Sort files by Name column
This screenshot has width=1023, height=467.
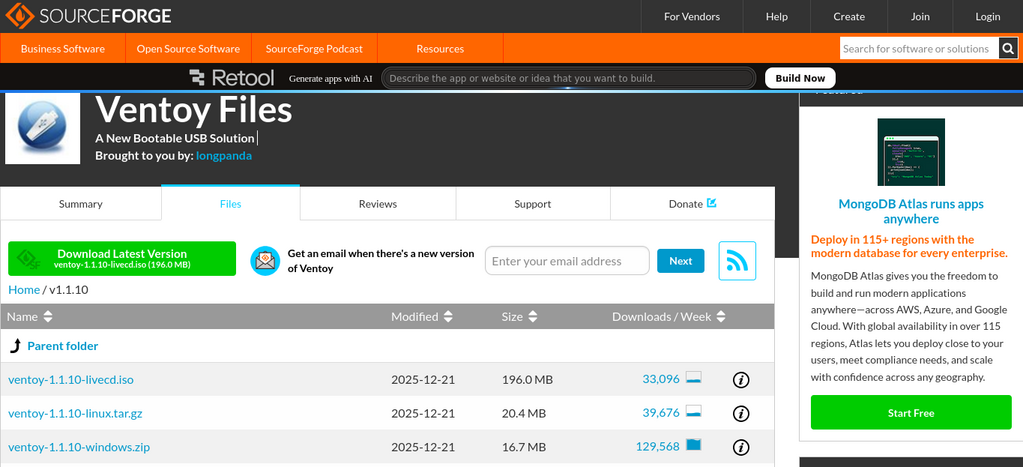tap(30, 317)
